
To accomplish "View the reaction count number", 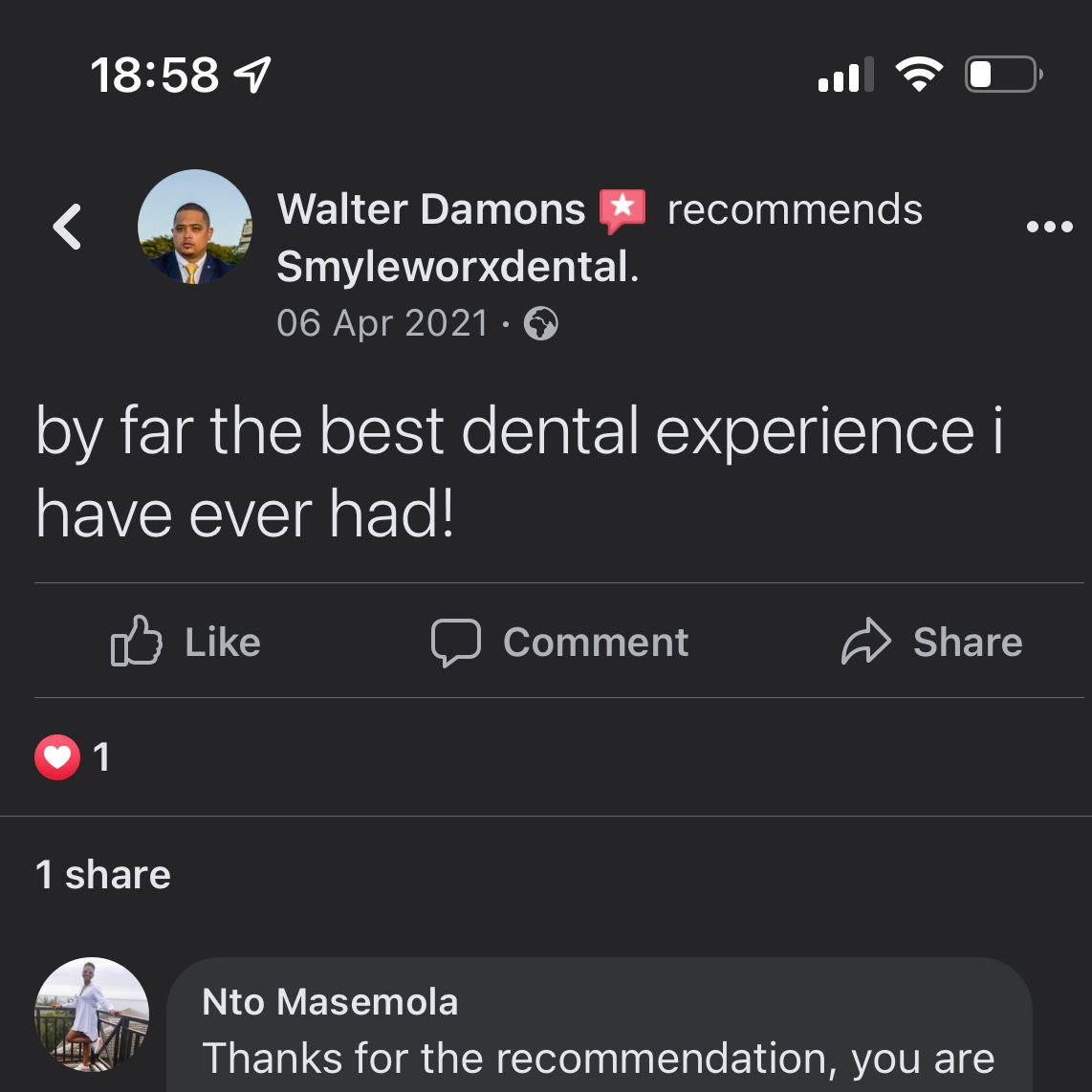I will click(101, 758).
